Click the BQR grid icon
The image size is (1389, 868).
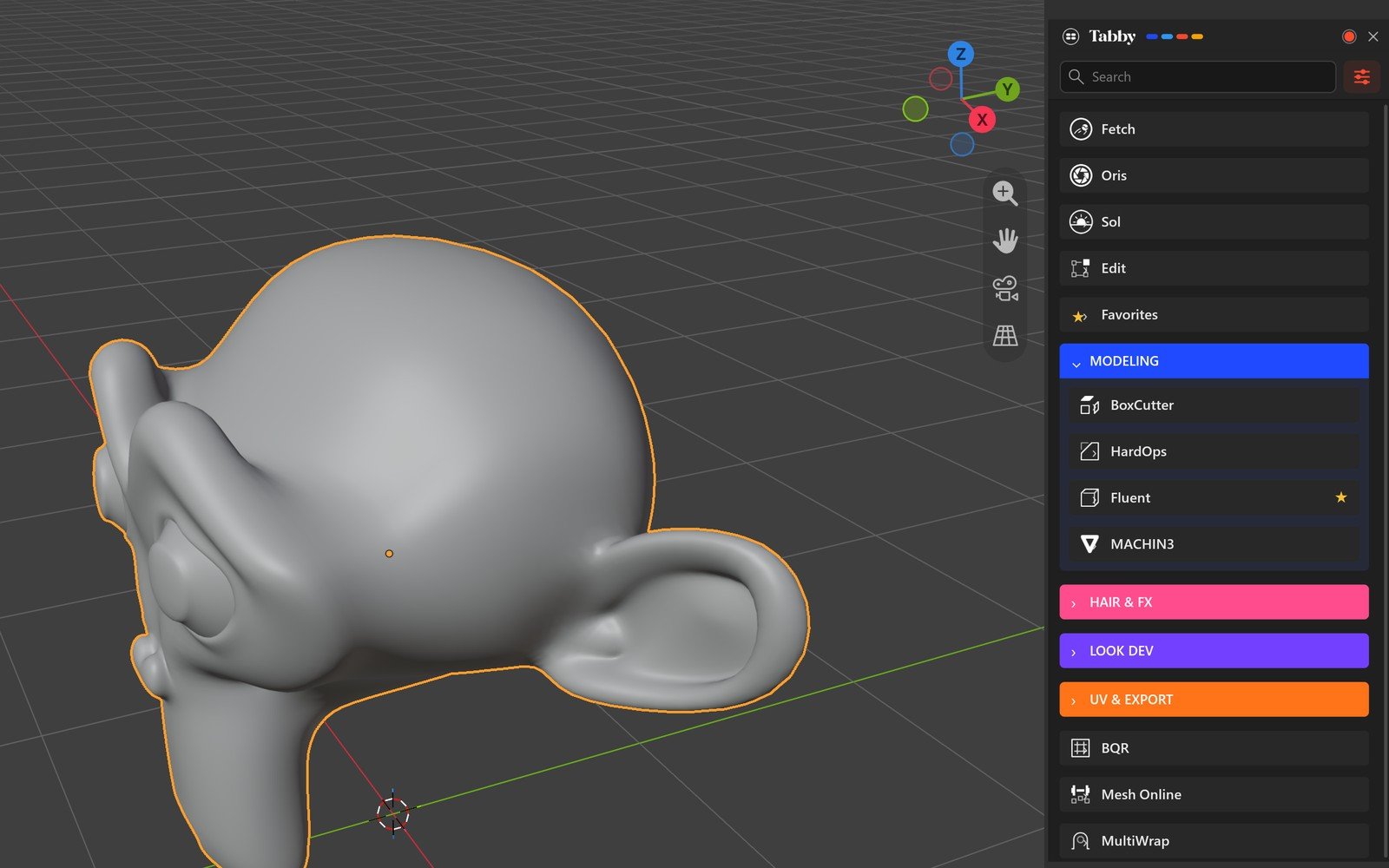(1080, 748)
